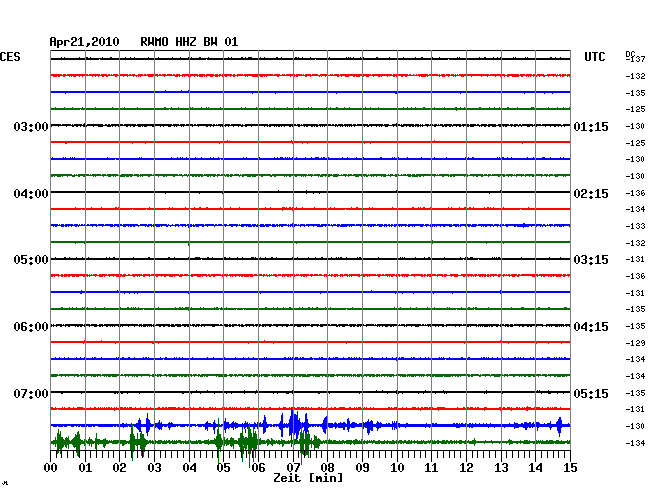Click the 06:00 local time label
Image resolution: width=650 pixels, height=494 pixels.
31,327
